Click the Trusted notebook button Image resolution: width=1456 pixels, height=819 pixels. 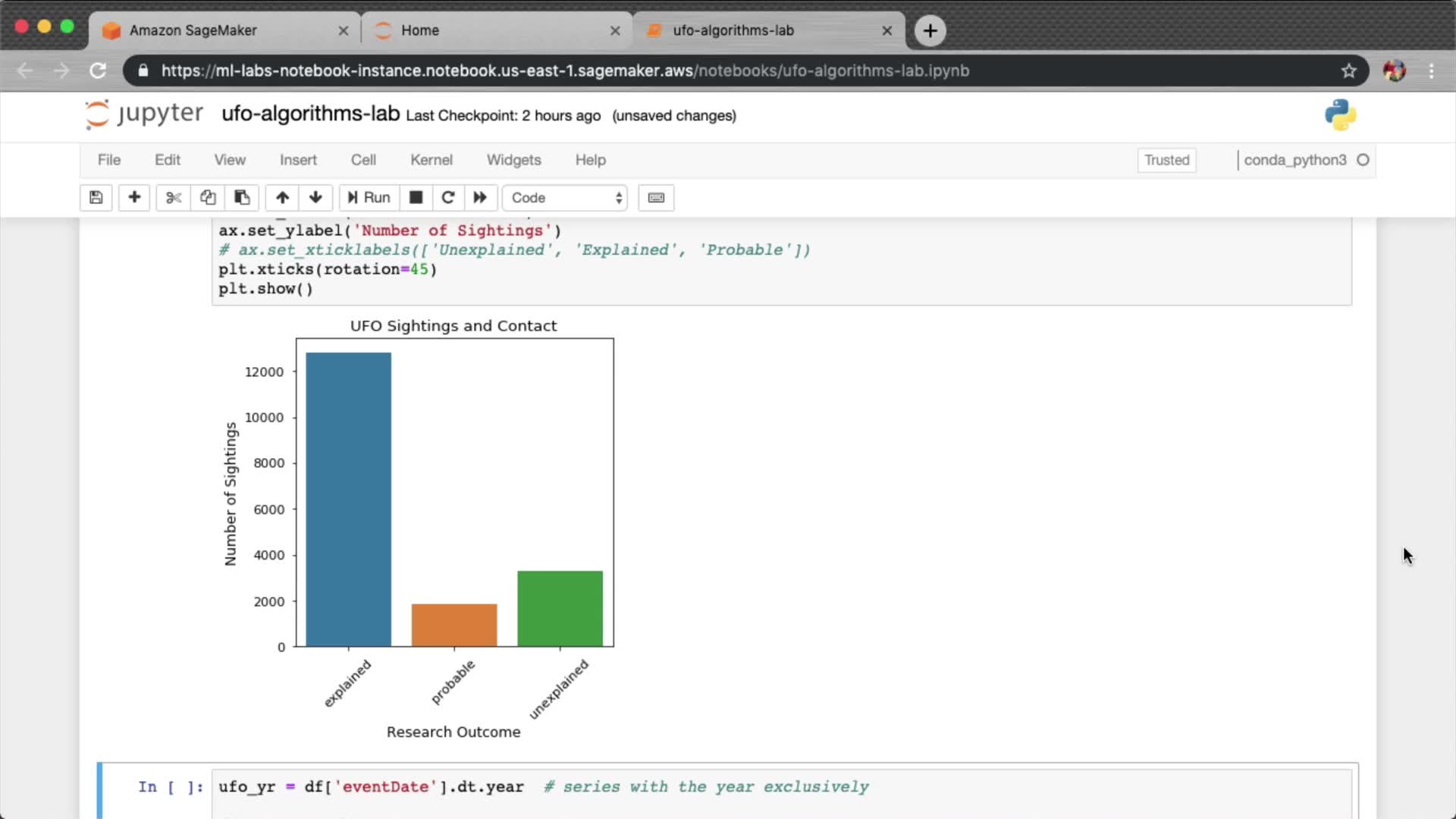coord(1166,160)
